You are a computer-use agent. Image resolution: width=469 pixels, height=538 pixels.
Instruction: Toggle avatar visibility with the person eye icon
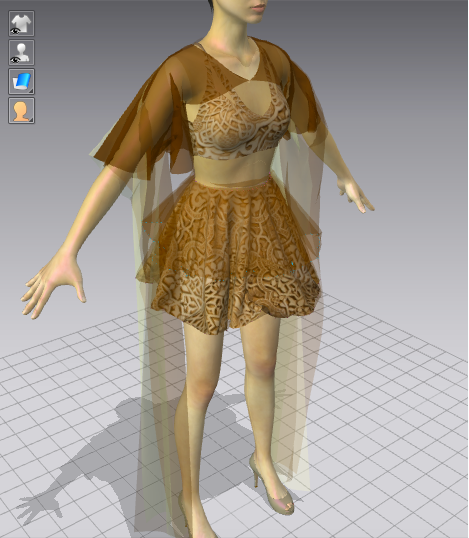[21, 52]
